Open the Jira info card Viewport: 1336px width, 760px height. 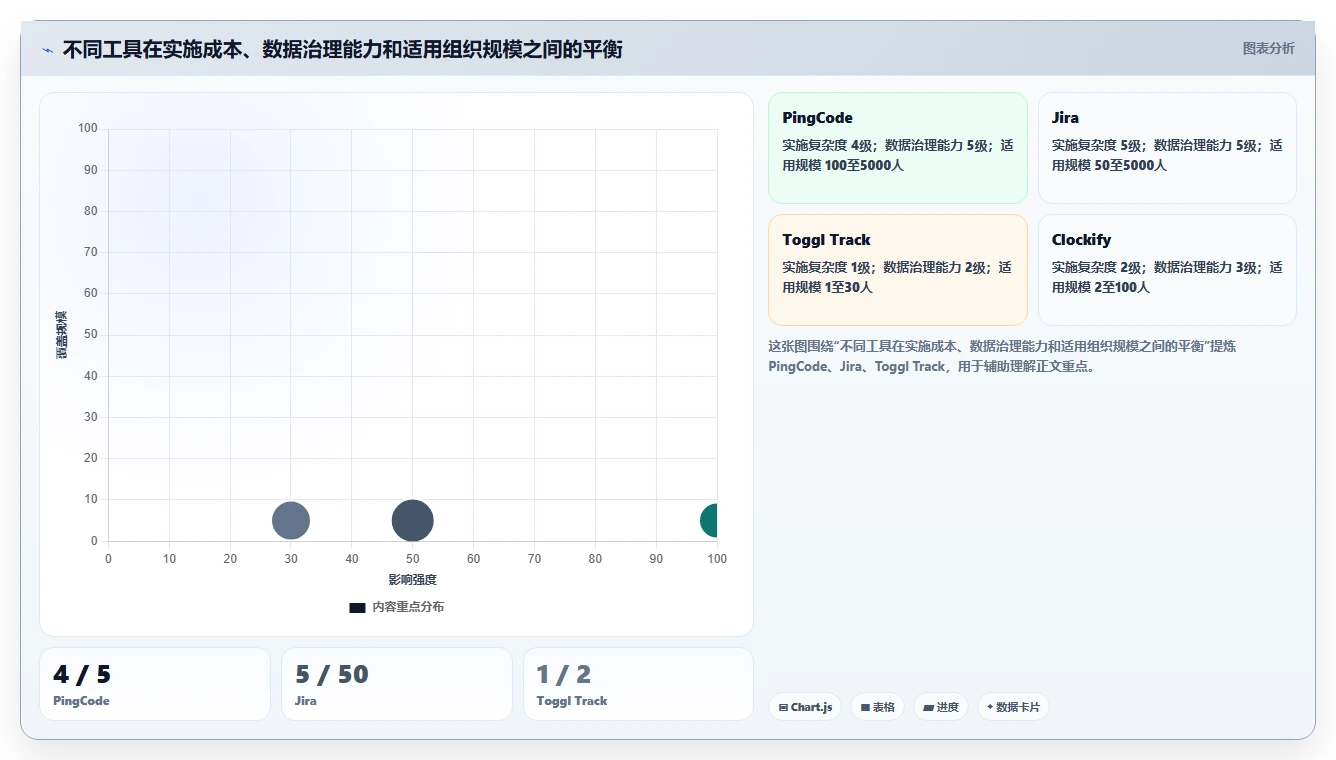pyautogui.click(x=1167, y=148)
